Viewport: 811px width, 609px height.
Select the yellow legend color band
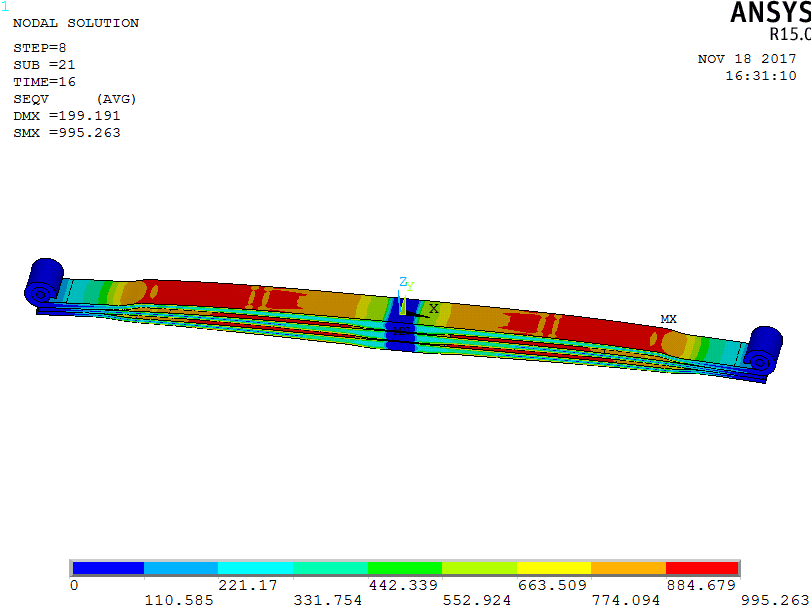[553, 568]
